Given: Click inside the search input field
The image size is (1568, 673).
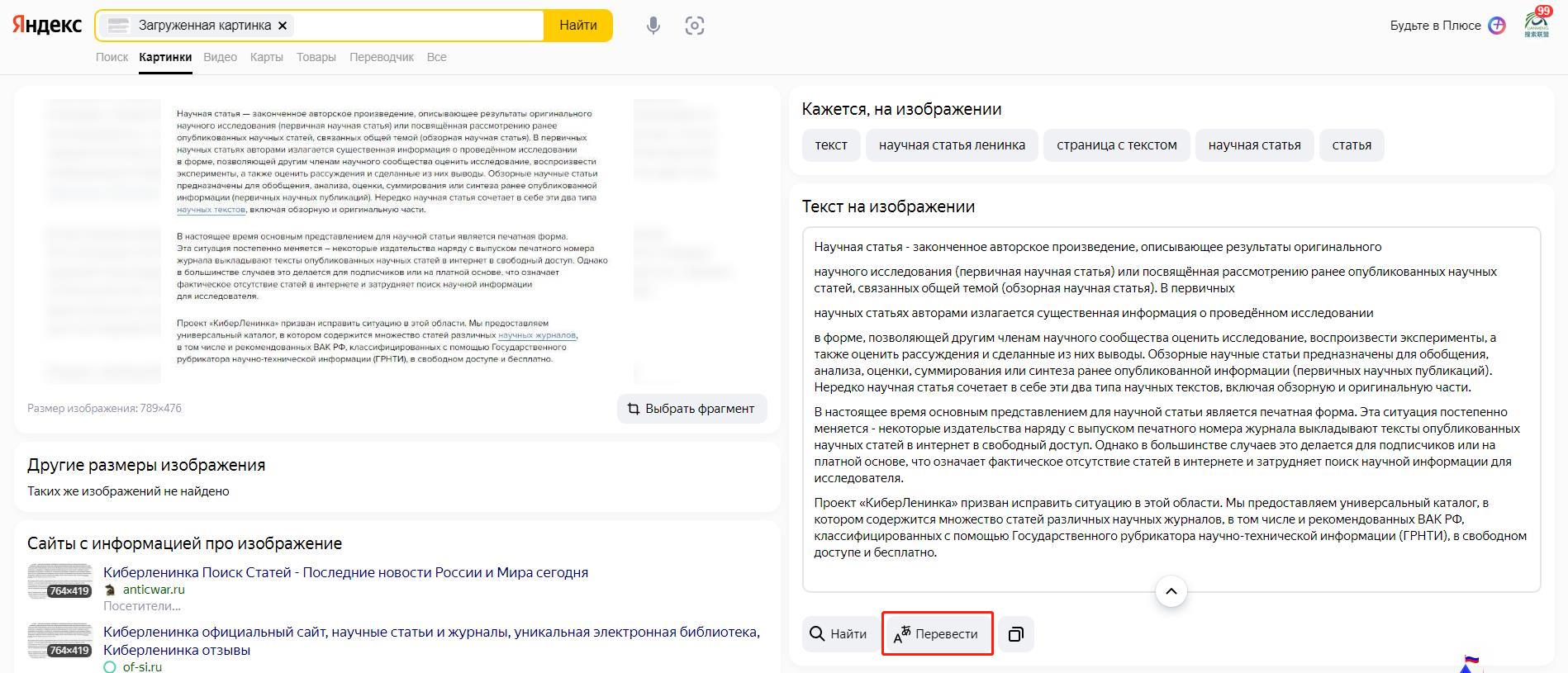Looking at the screenshot, I should tap(417, 26).
